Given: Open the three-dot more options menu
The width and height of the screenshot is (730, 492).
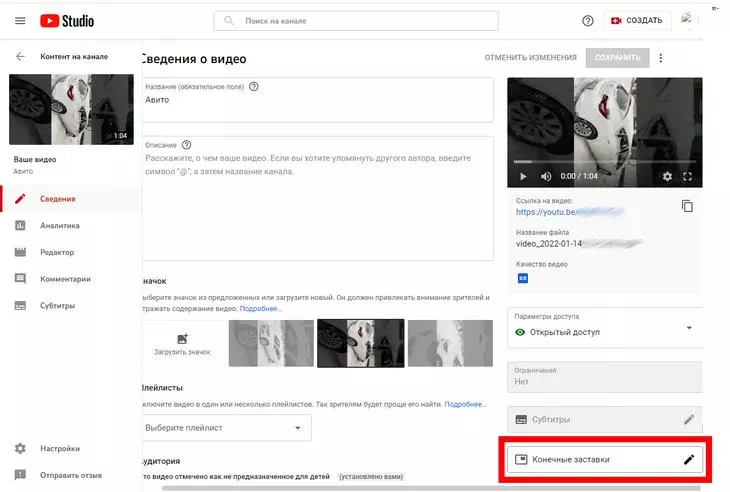Looking at the screenshot, I should tap(661, 58).
